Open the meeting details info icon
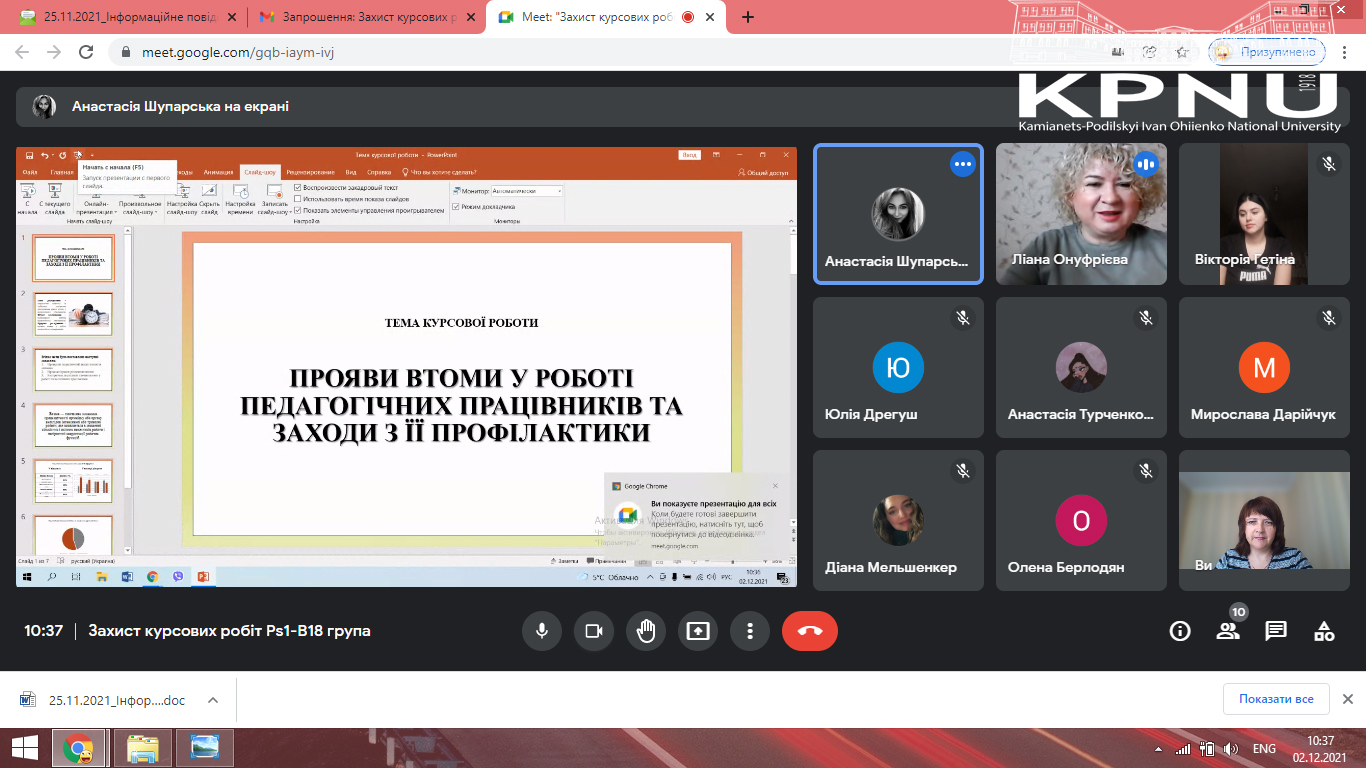The height and width of the screenshot is (768, 1366). [1180, 631]
